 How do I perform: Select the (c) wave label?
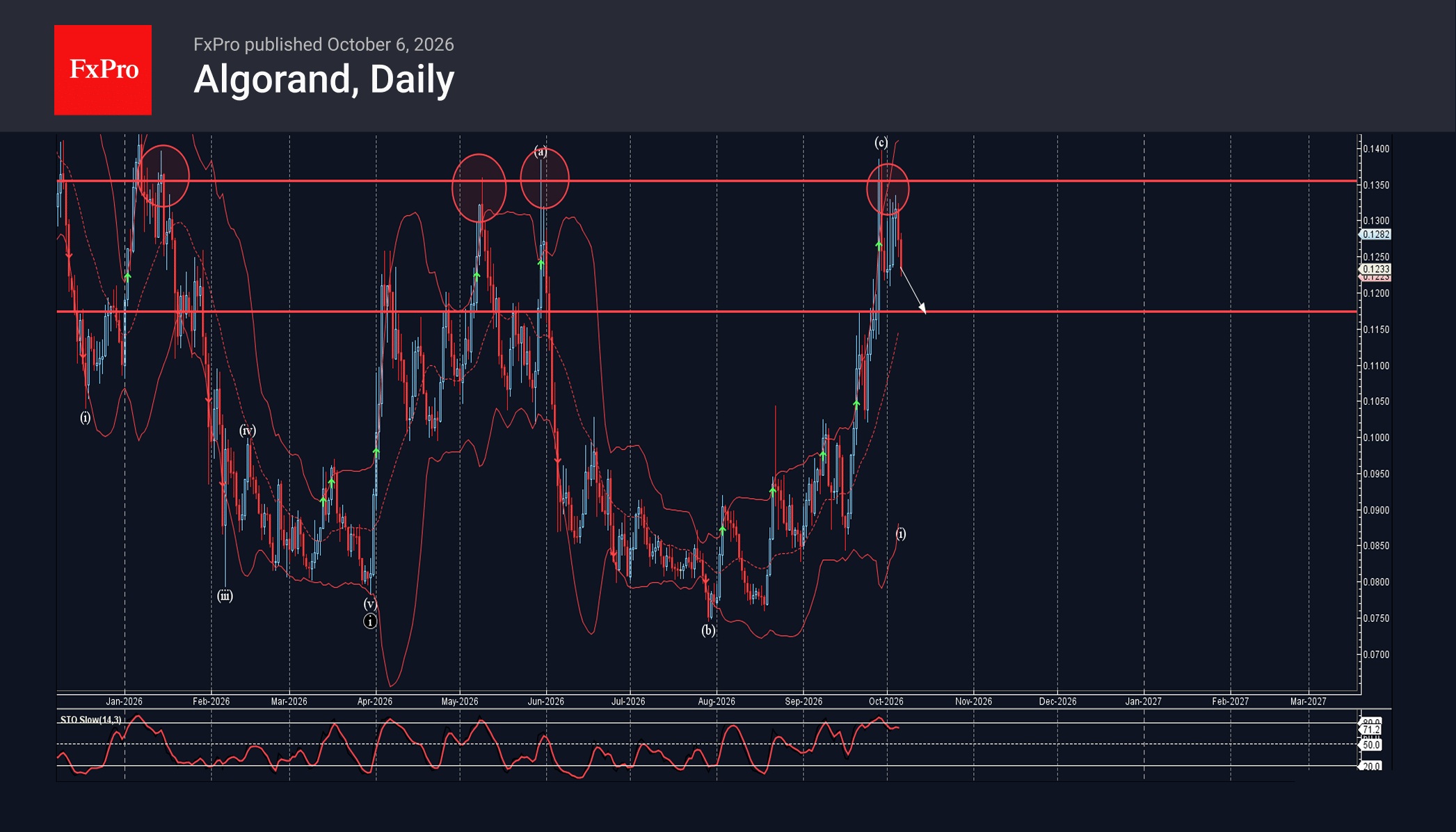pyautogui.click(x=881, y=143)
